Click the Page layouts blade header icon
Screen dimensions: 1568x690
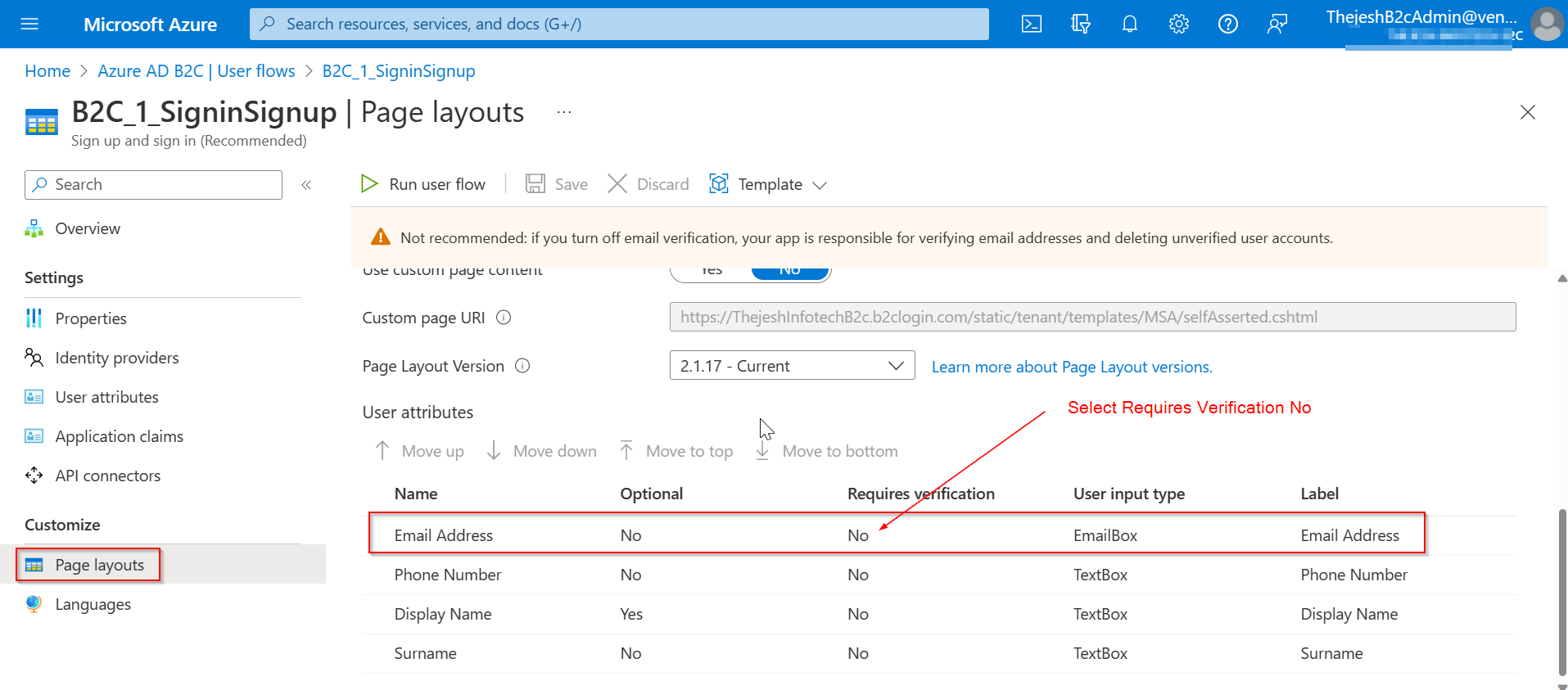(42, 122)
